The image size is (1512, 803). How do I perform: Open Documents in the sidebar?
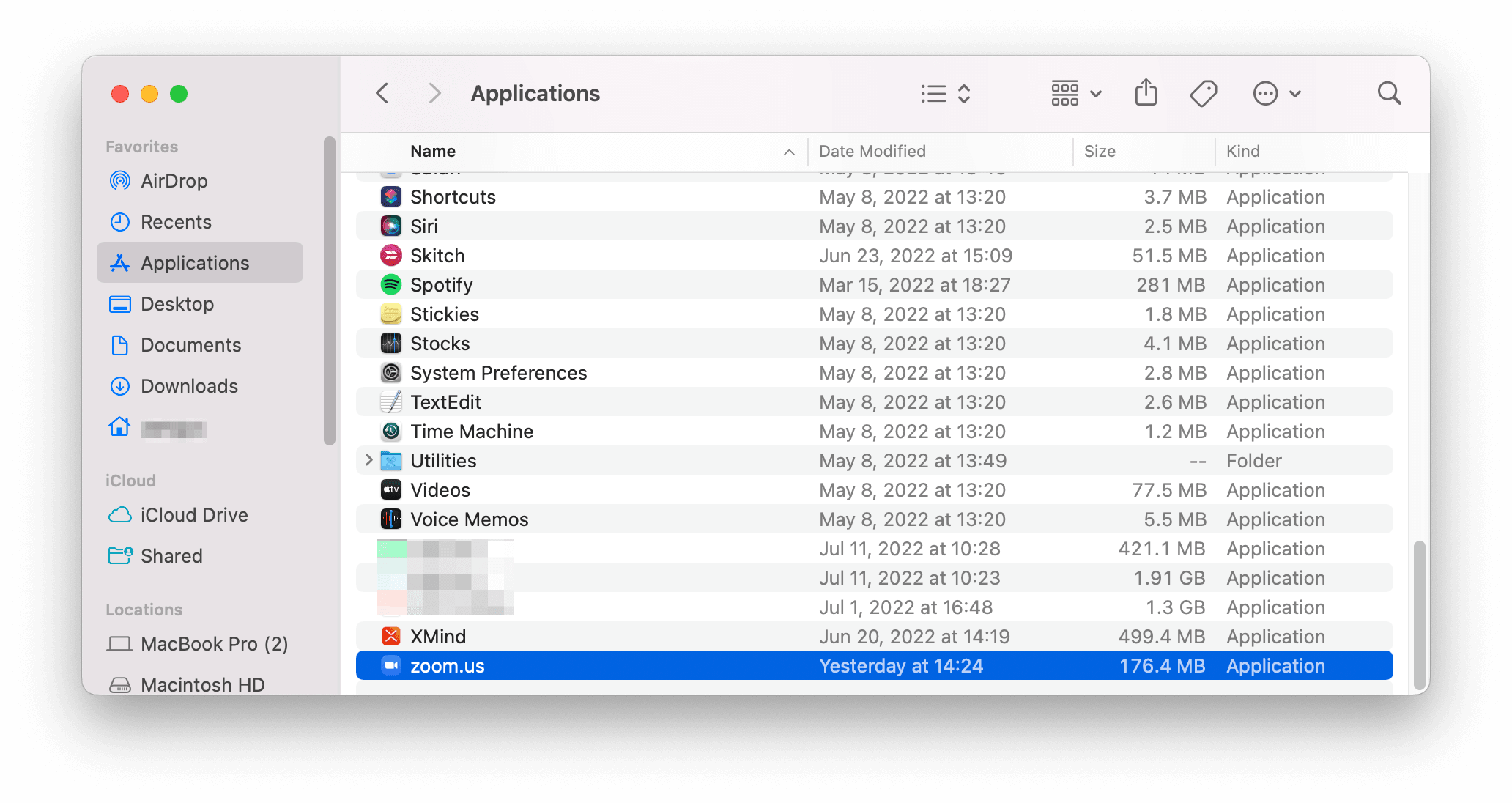[x=199, y=344]
